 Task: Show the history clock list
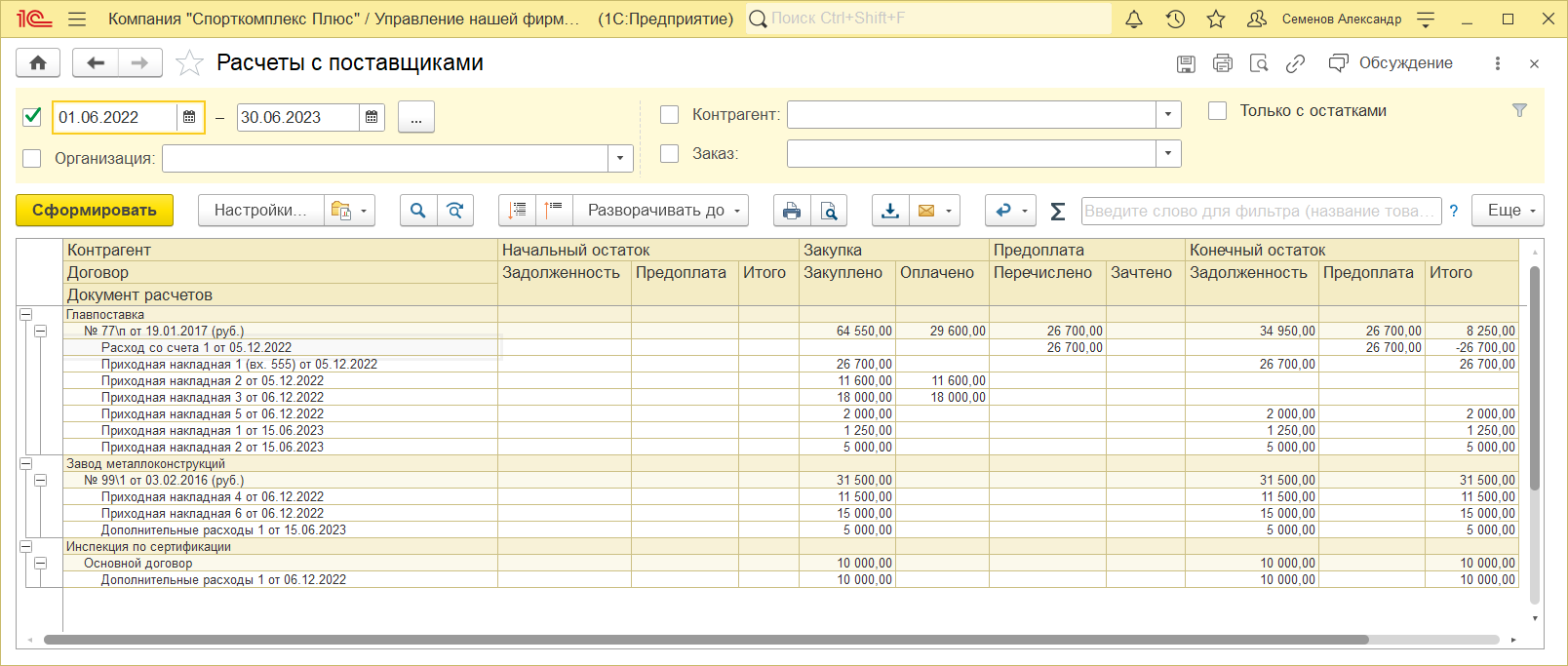1175,20
